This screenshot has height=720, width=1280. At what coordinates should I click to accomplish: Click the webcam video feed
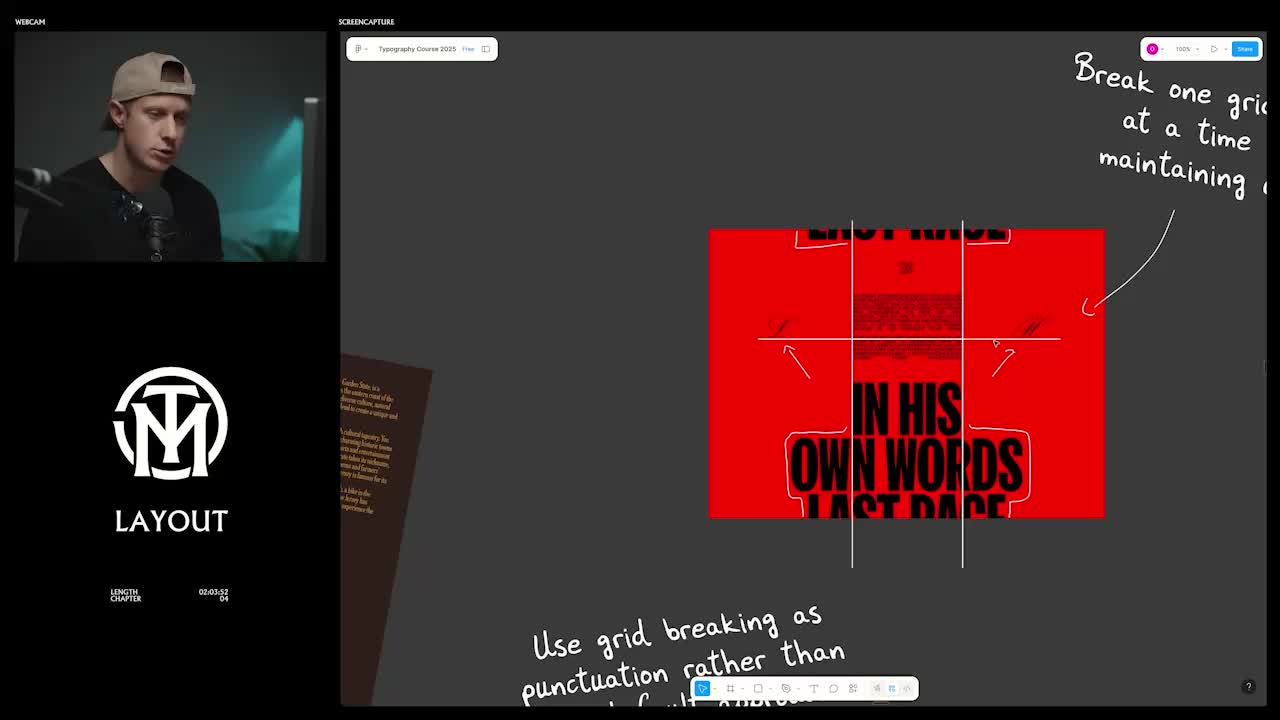(170, 146)
